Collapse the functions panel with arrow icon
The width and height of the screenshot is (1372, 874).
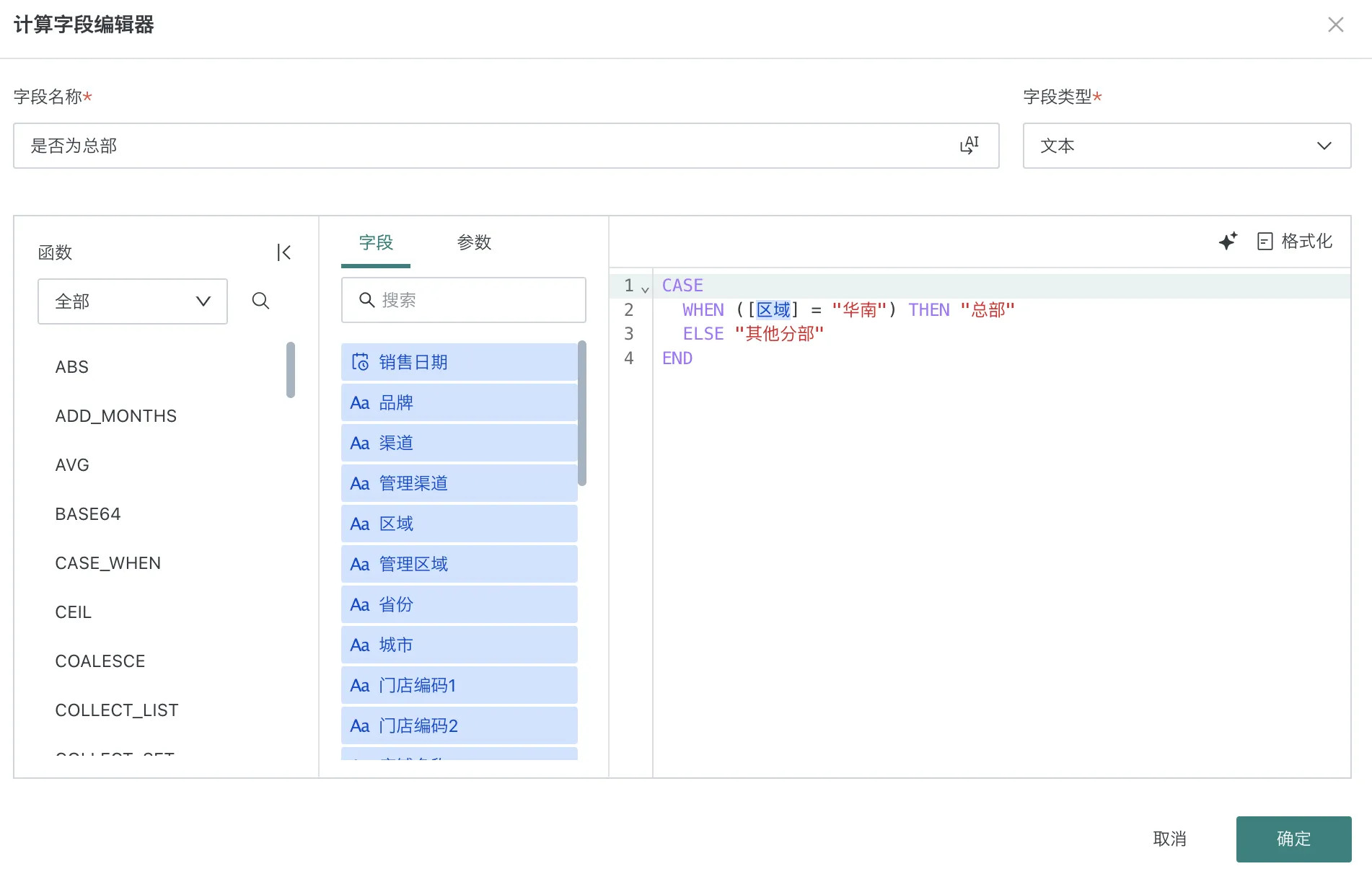pyautogui.click(x=283, y=252)
